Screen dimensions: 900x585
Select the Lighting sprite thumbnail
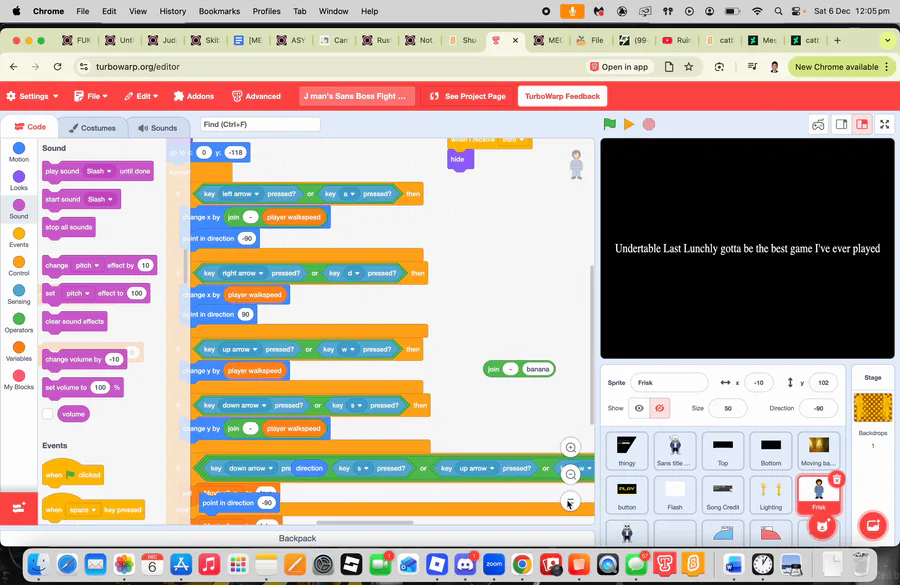point(770,494)
